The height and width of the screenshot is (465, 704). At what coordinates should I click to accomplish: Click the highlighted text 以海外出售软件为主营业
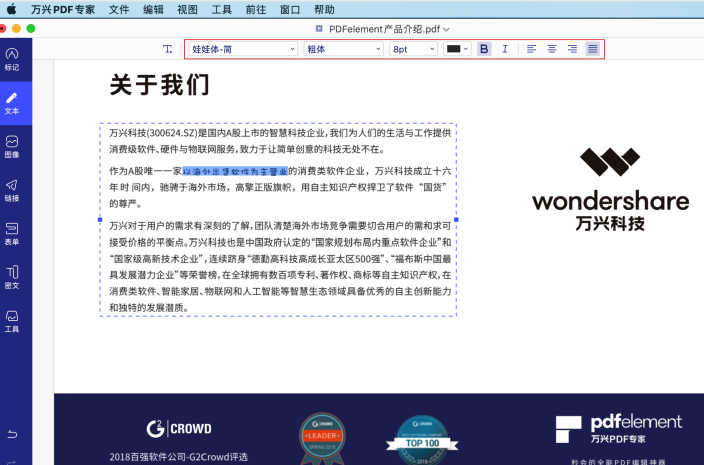pyautogui.click(x=235, y=171)
